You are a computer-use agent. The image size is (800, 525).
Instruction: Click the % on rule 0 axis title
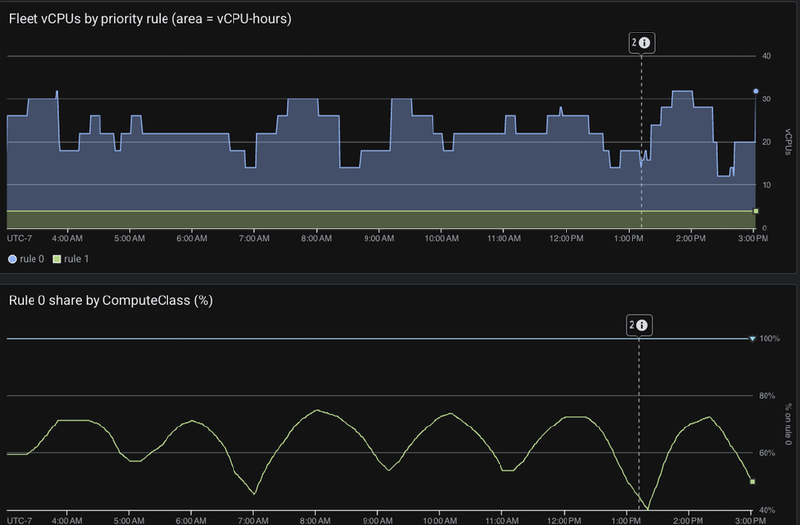coord(788,424)
